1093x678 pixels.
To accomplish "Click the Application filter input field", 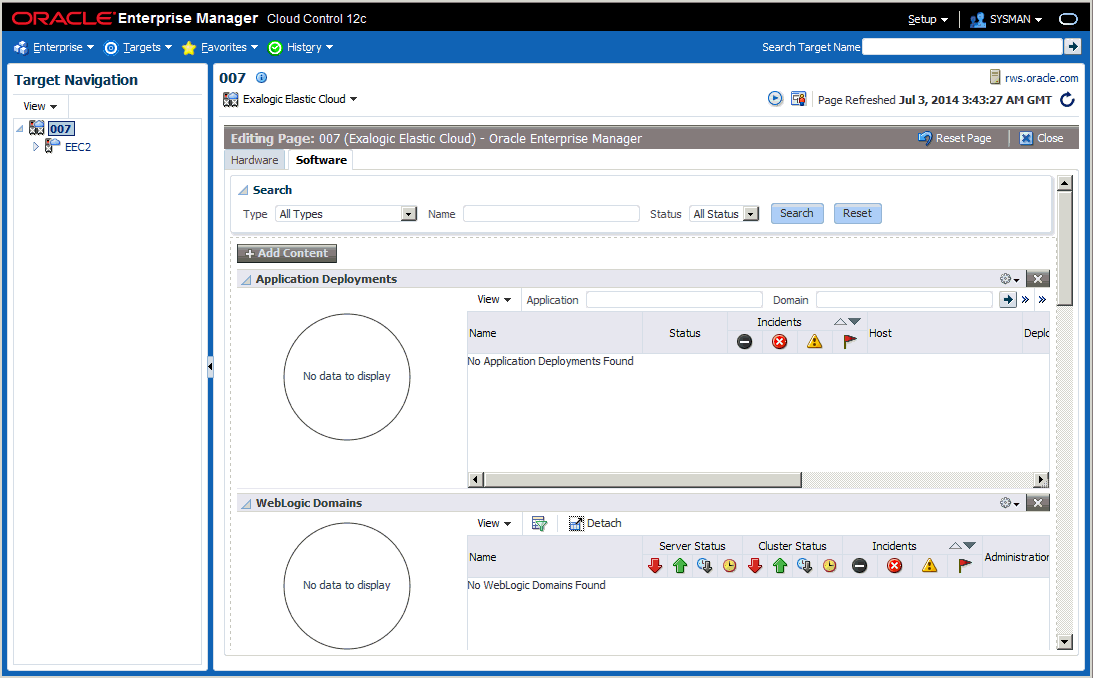I will click(x=674, y=300).
